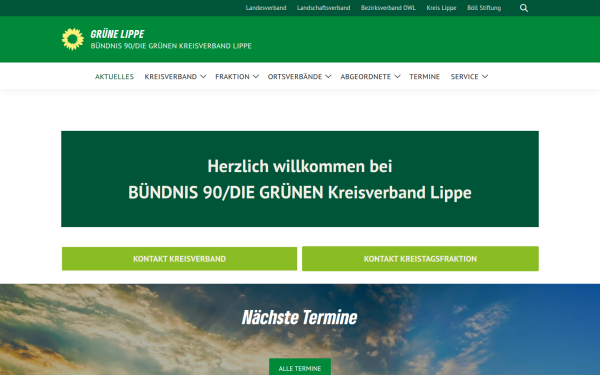The width and height of the screenshot is (600, 375).
Task: Click the GRÜNE LIPPE site title
Action: 117,34
